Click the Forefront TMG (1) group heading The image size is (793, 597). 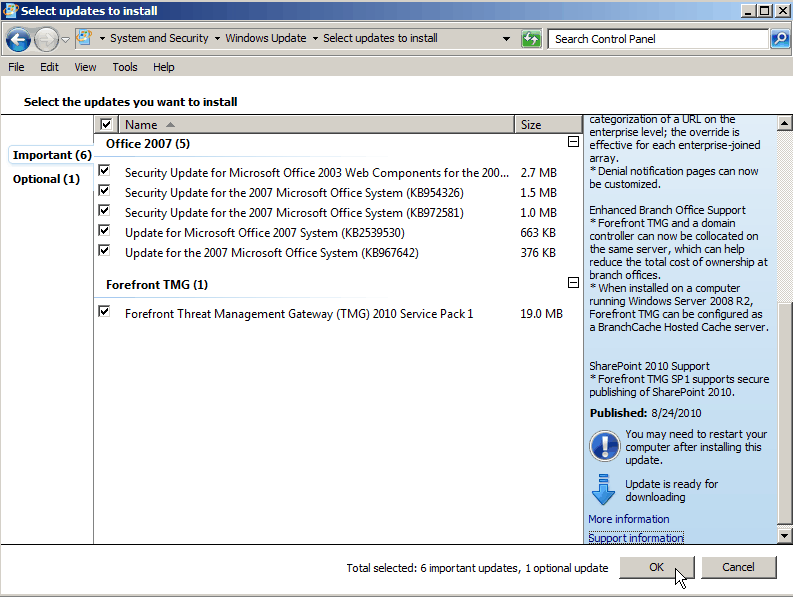tap(157, 285)
